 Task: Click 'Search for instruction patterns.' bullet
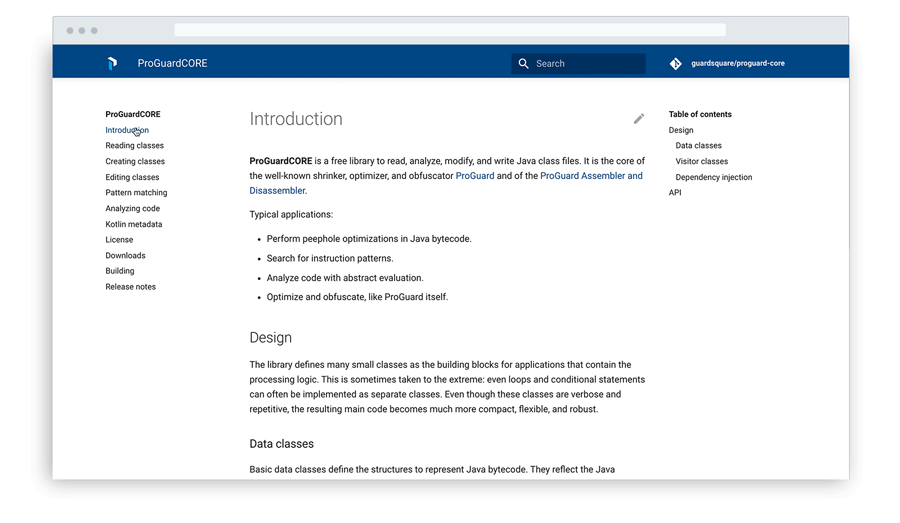click(330, 258)
